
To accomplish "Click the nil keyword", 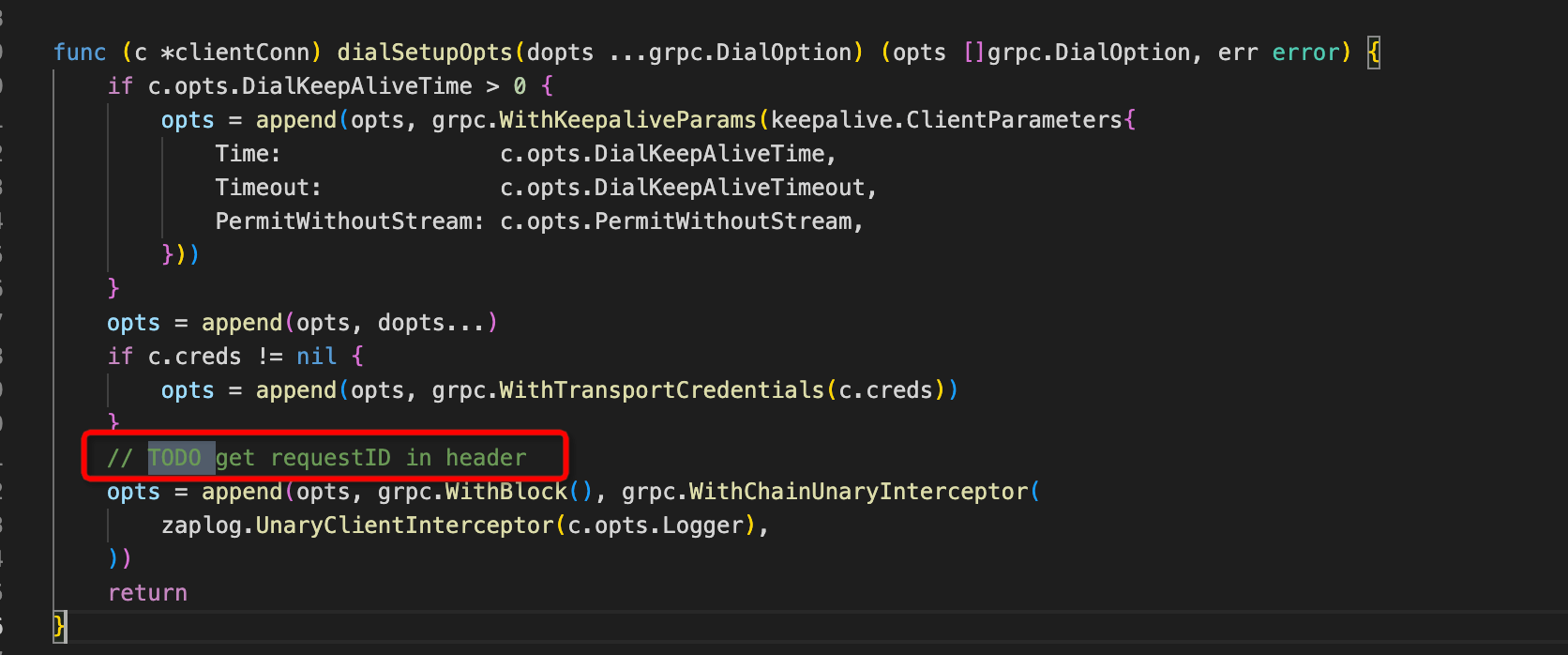I will coord(317,357).
